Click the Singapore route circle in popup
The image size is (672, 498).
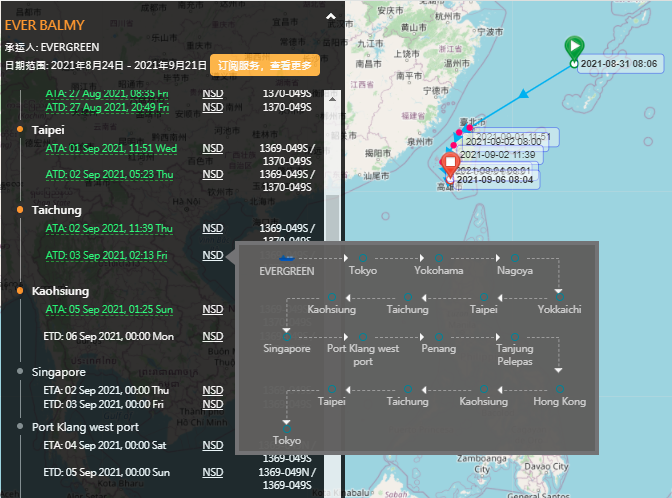287,337
